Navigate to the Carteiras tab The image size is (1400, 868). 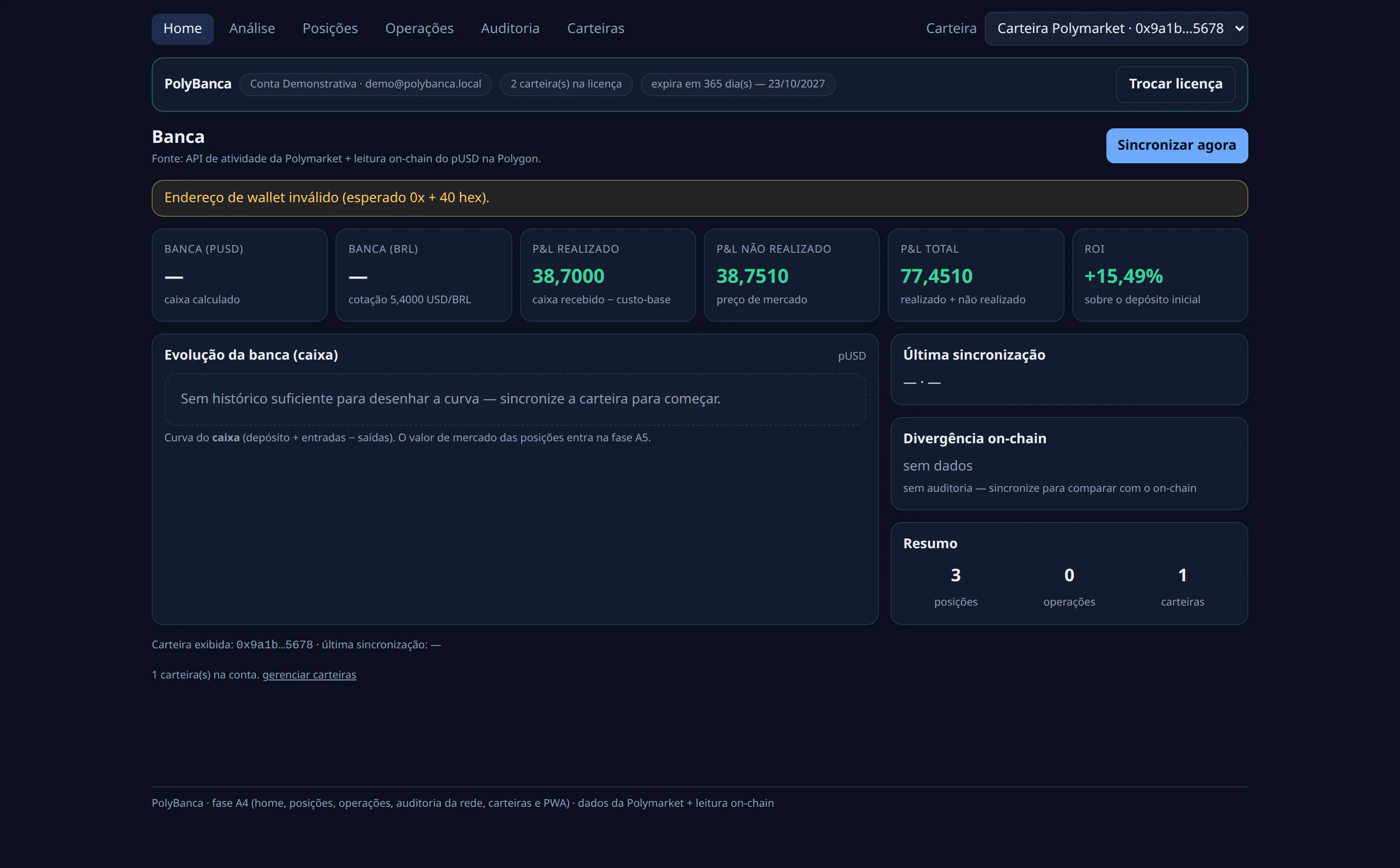595,29
